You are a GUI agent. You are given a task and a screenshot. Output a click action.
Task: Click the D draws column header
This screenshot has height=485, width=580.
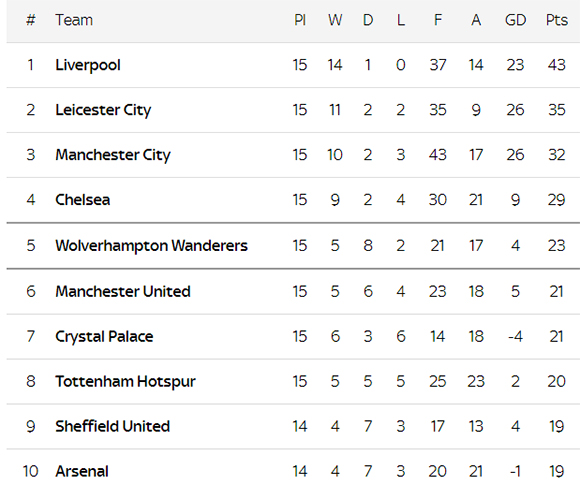pyautogui.click(x=368, y=20)
